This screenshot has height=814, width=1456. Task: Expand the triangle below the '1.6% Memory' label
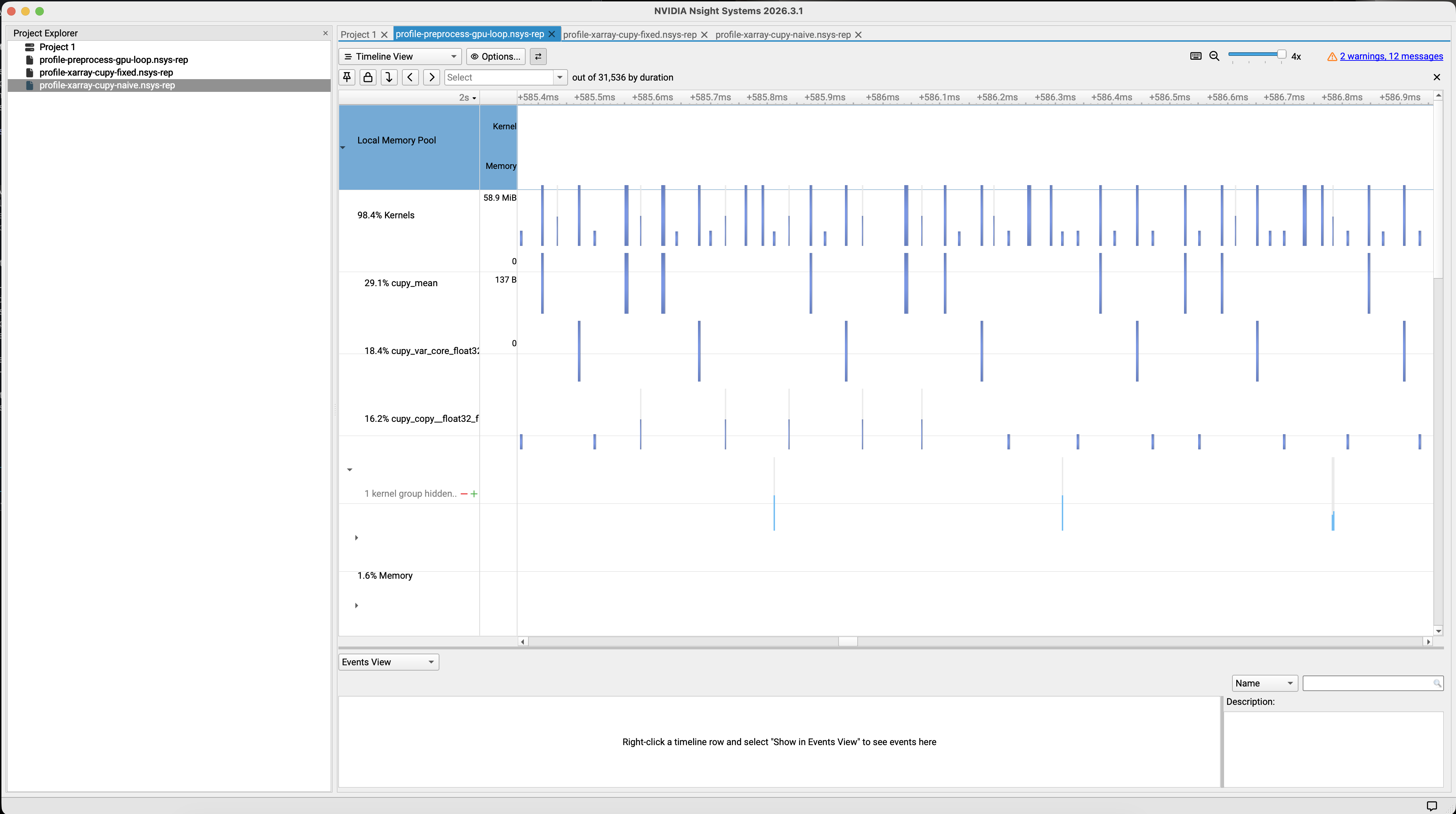pyautogui.click(x=356, y=606)
